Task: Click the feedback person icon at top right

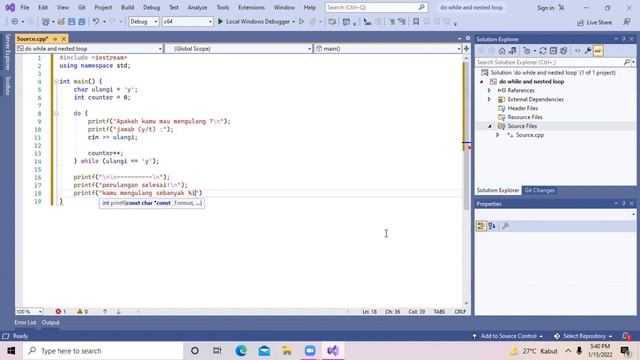Action: 627,22
